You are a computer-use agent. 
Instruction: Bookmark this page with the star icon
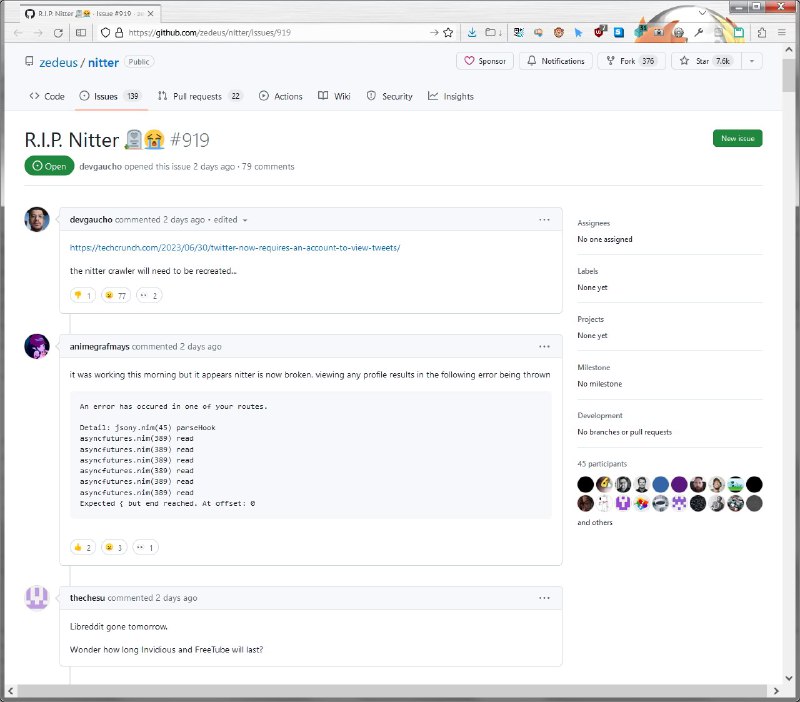coord(448,33)
